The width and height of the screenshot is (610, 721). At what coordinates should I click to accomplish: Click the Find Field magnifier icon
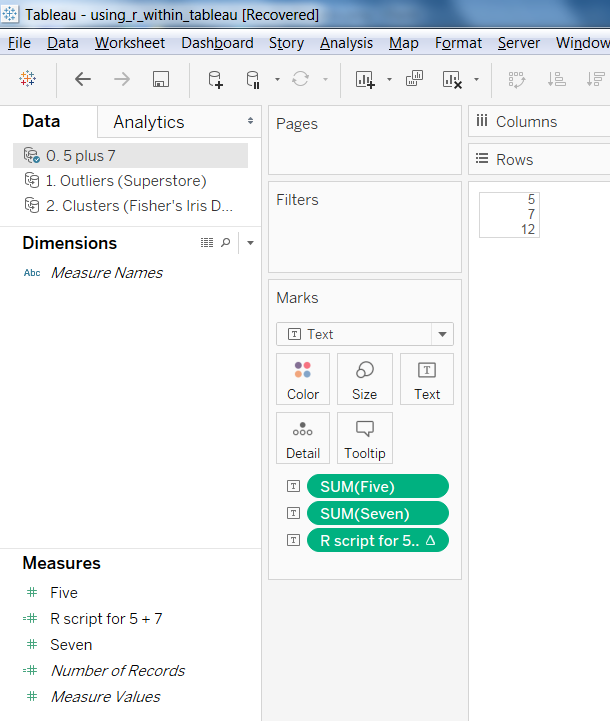click(x=225, y=242)
